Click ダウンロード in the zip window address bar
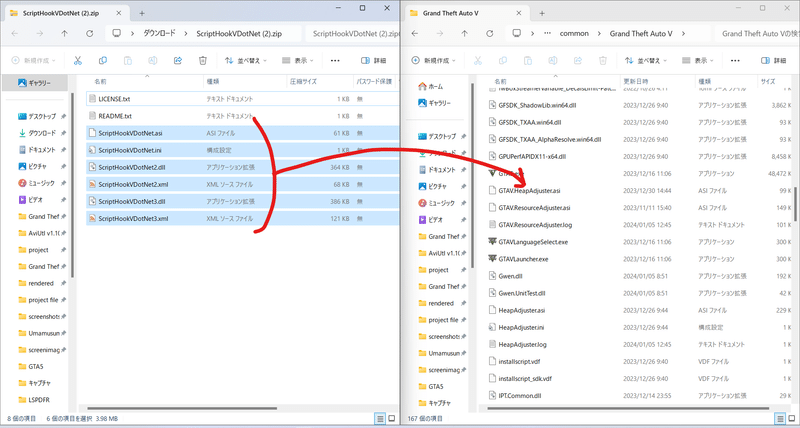 (x=159, y=34)
